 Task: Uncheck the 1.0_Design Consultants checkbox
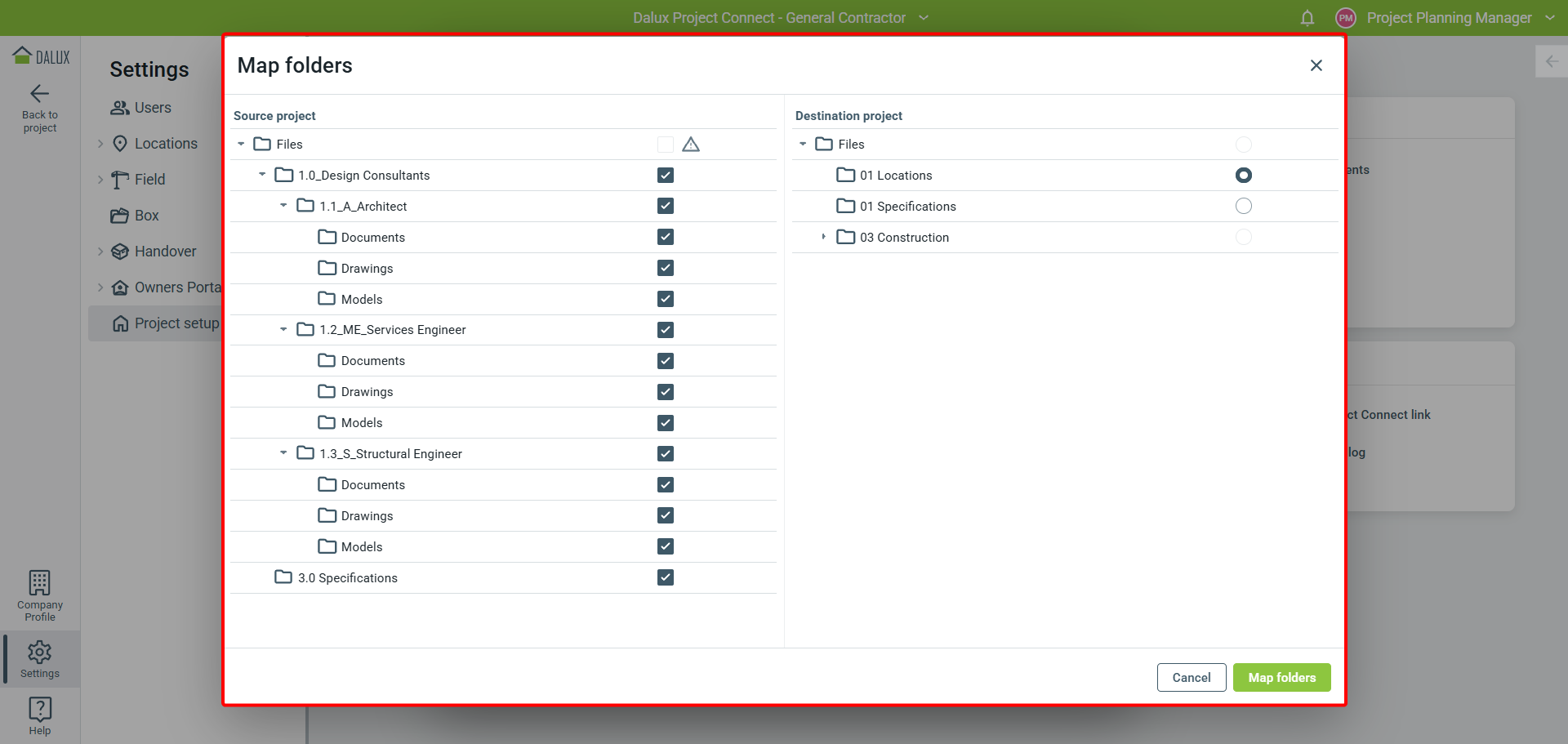(x=666, y=176)
